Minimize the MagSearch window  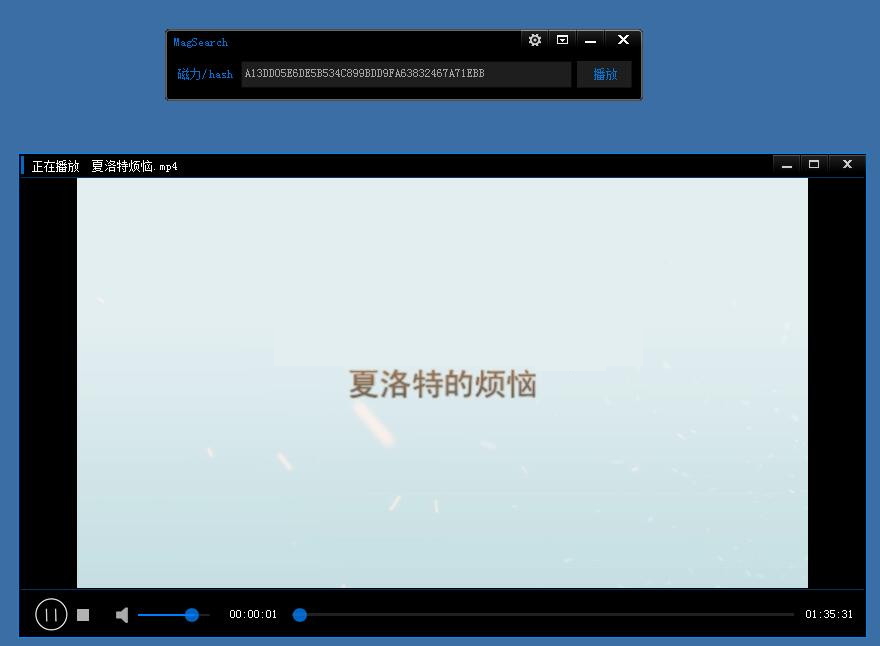590,41
